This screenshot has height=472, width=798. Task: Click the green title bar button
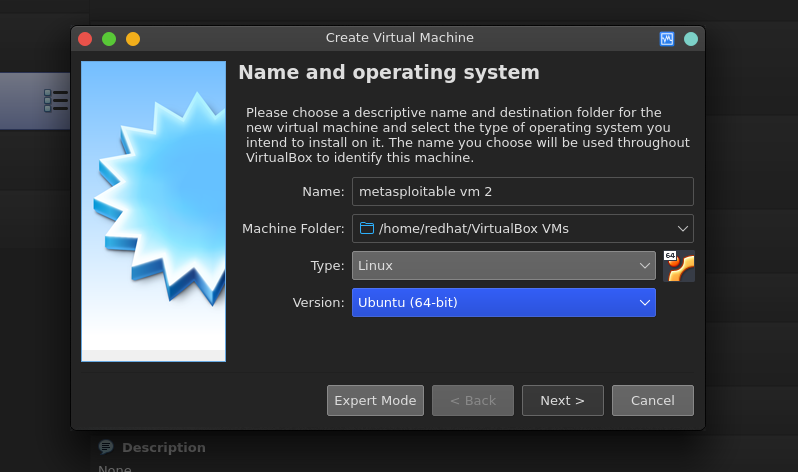(x=109, y=39)
